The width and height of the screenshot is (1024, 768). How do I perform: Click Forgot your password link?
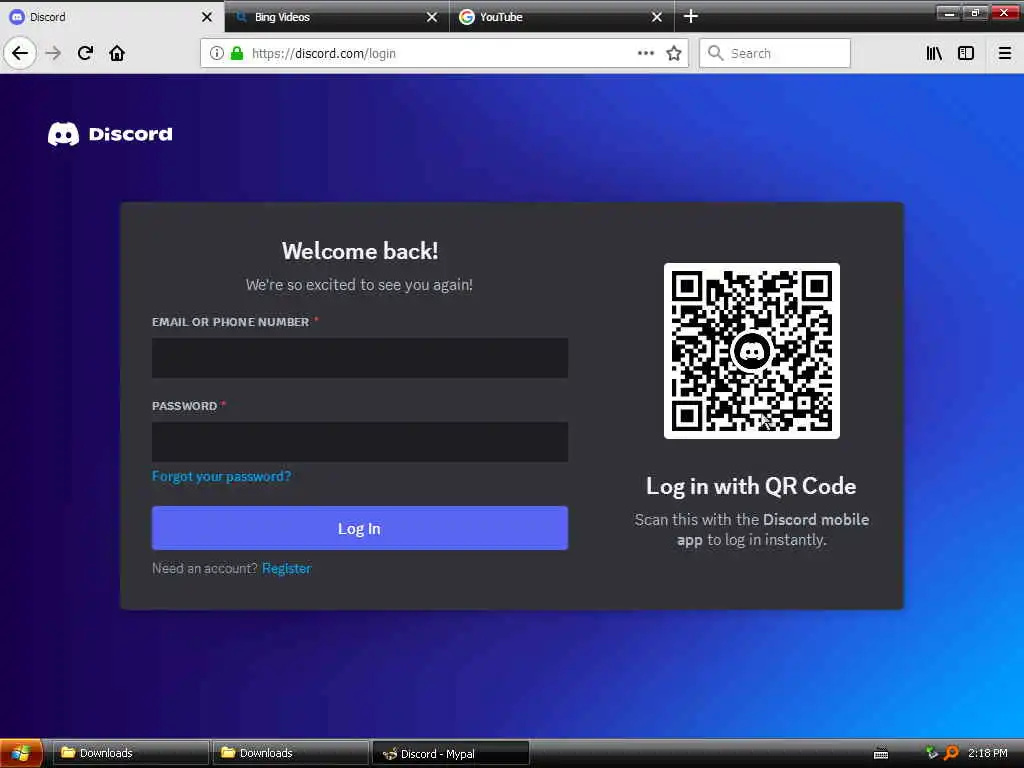(221, 476)
